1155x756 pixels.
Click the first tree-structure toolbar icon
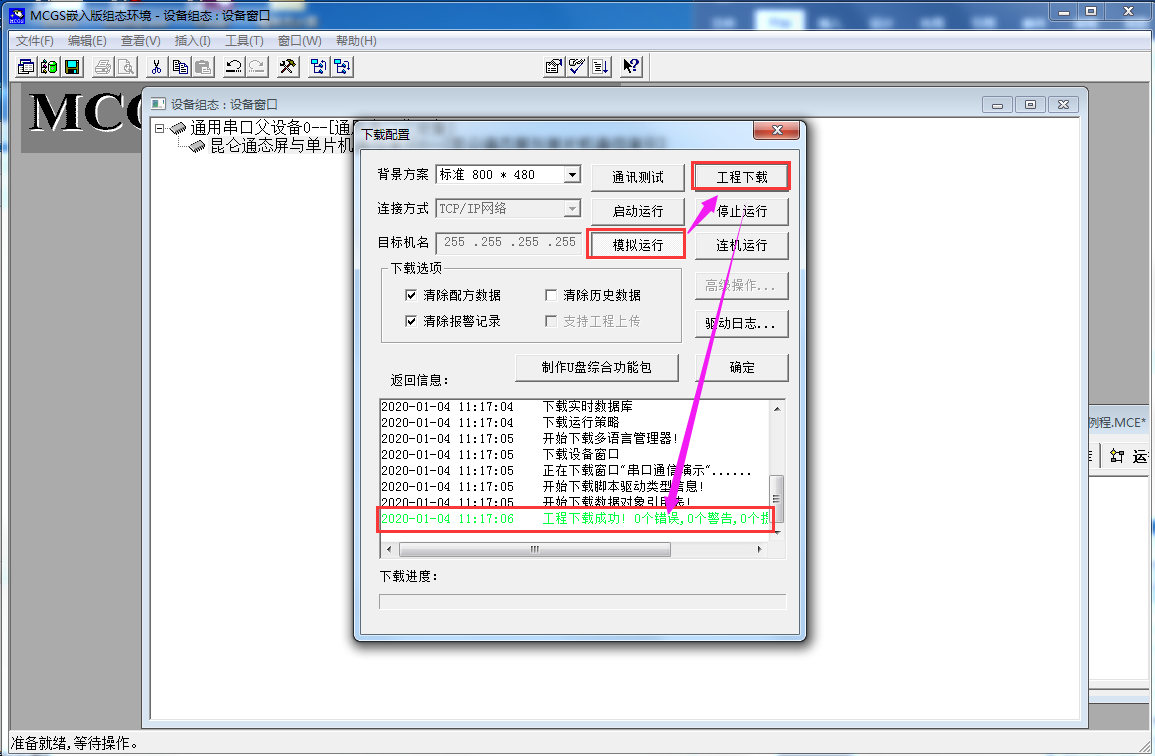[x=318, y=67]
